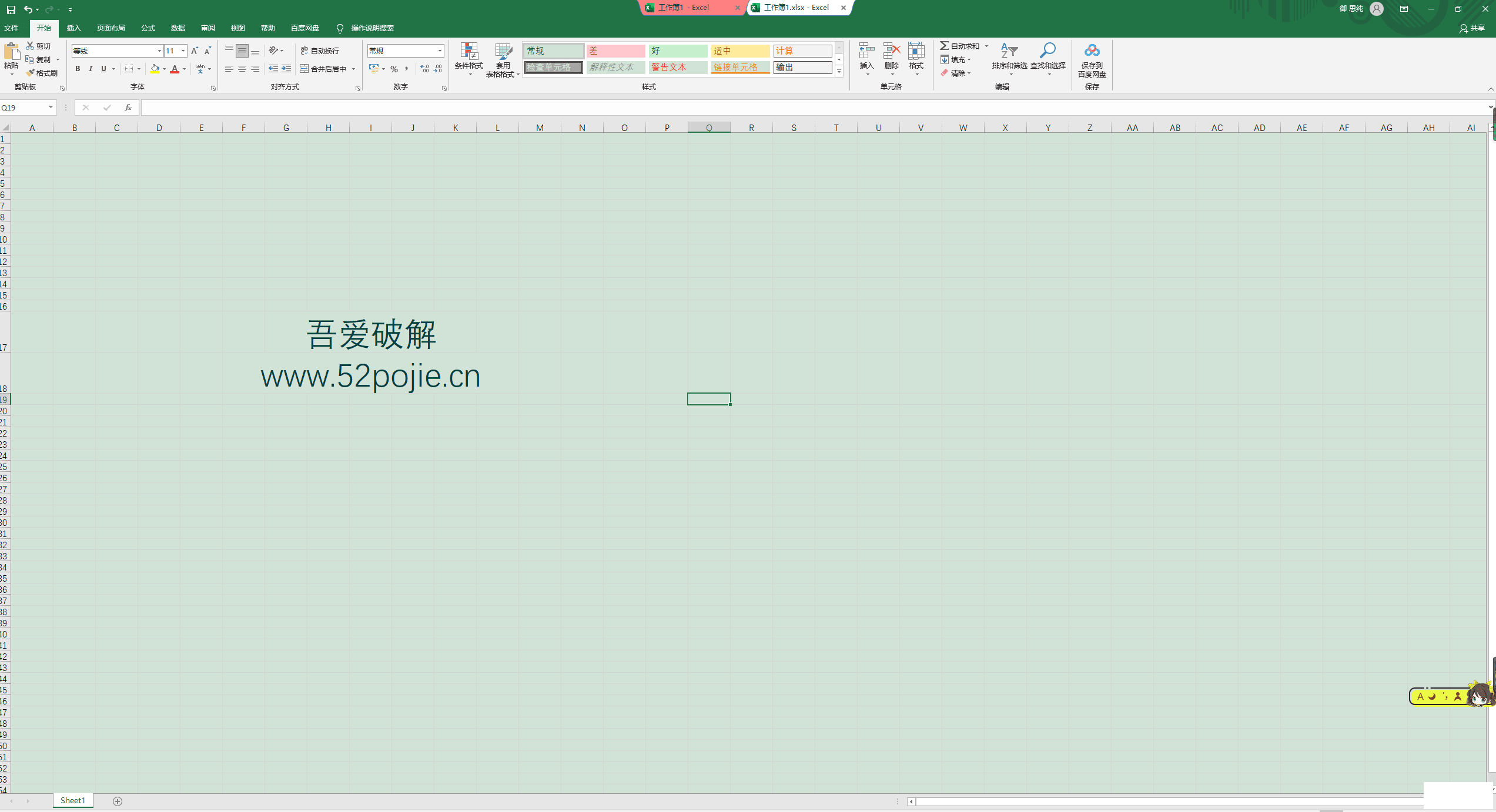The height and width of the screenshot is (812, 1496).
Task: Toggle italic formatting
Action: (91, 69)
